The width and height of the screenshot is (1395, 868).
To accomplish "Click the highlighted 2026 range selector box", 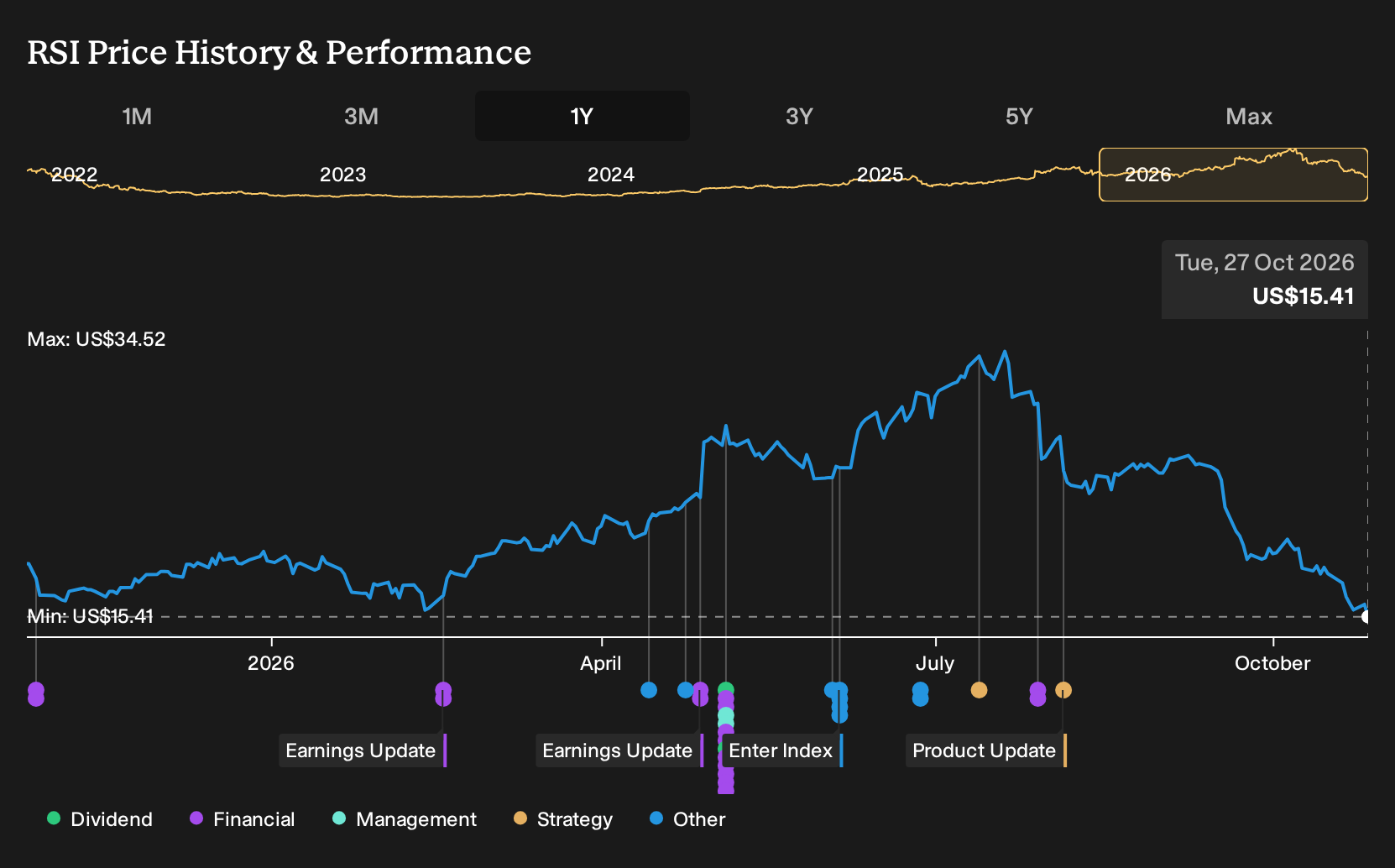I will 1233,175.
